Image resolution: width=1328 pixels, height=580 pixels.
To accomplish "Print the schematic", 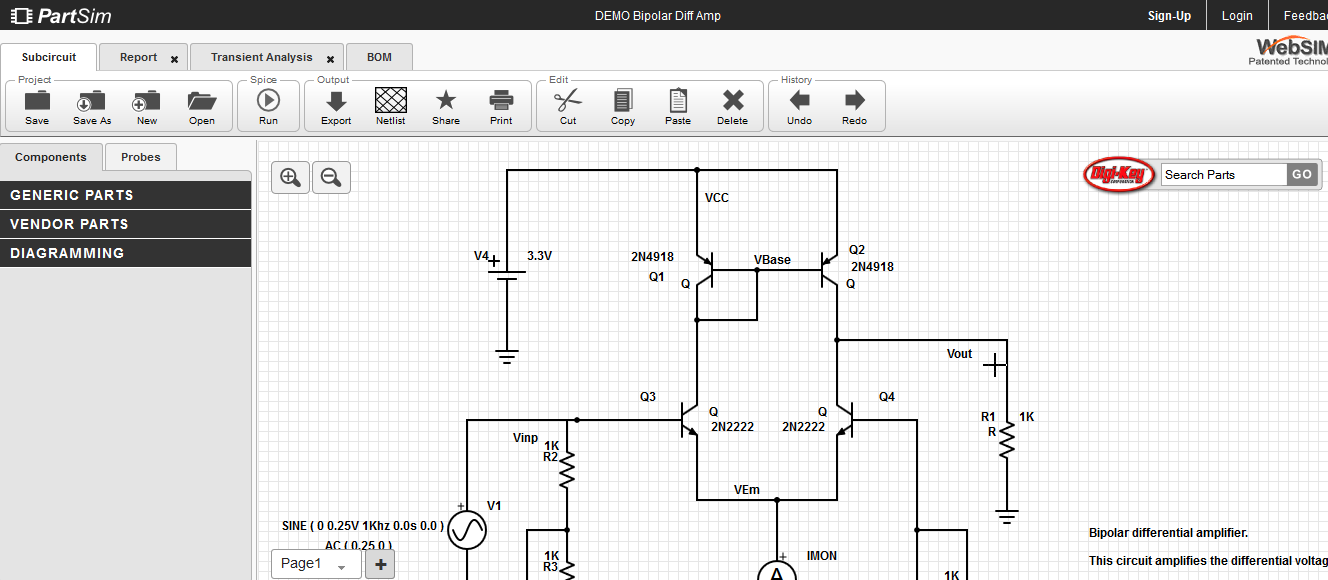I will (500, 105).
